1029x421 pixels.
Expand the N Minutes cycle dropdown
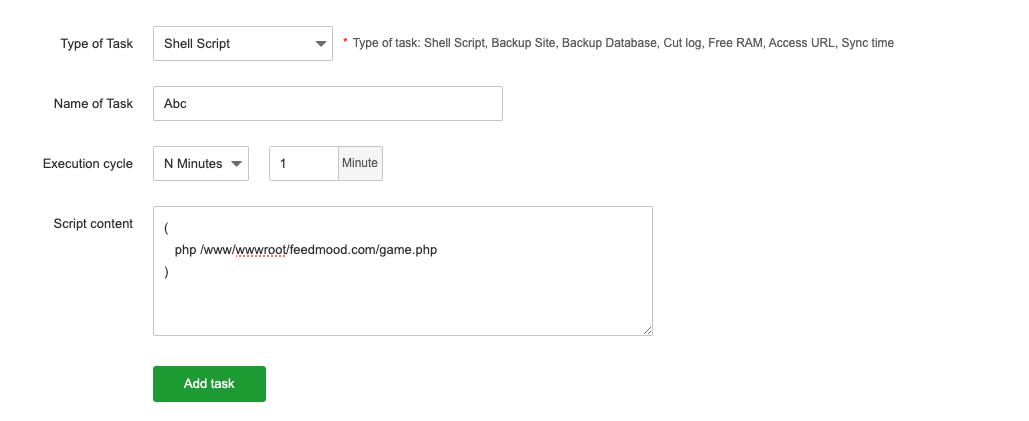pyautogui.click(x=200, y=164)
